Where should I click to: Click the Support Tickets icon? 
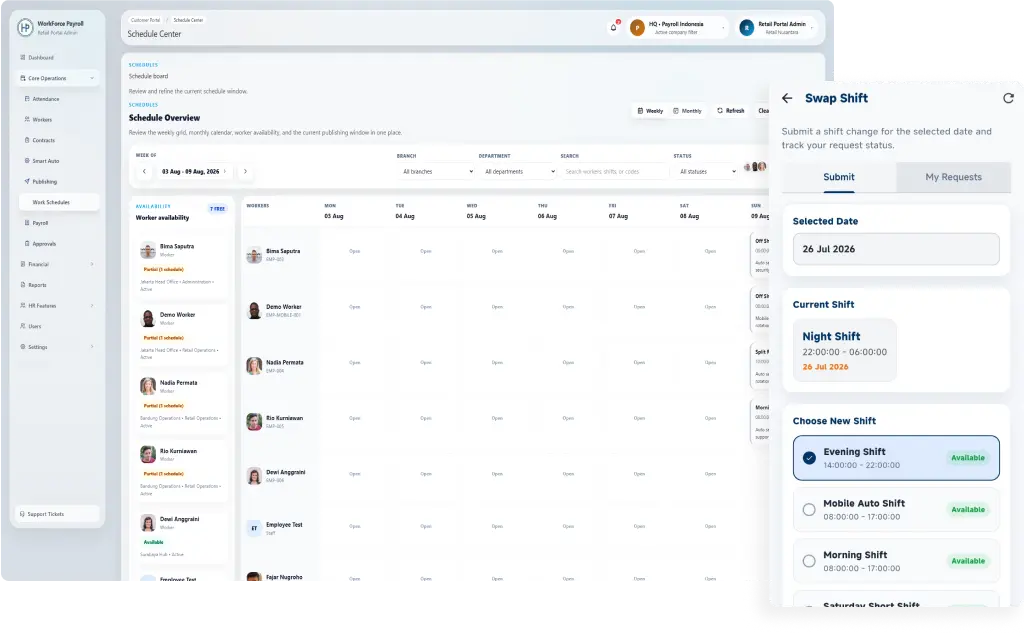pos(22,514)
